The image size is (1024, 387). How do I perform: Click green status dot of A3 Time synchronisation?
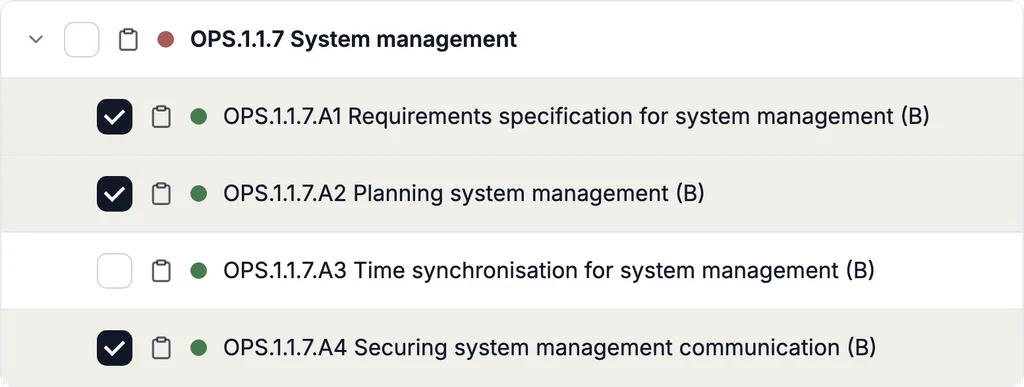click(199, 271)
